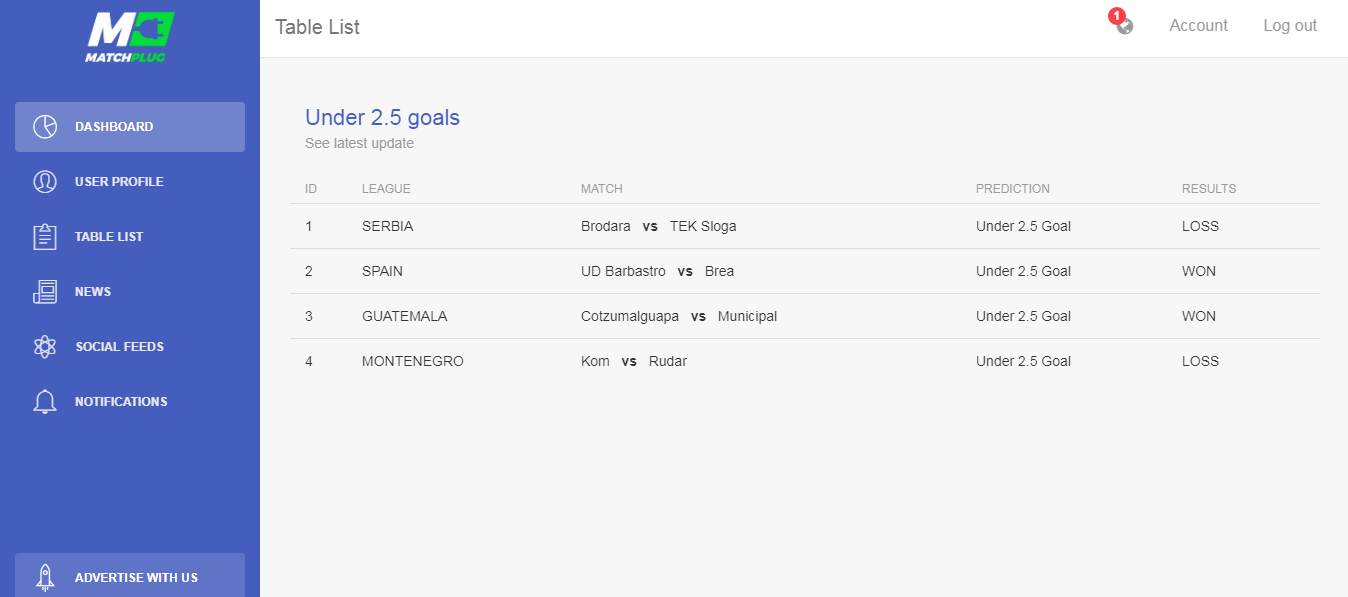Screen dimensions: 1348x597
Task: Open the globe notification icon with badge
Action: pyautogui.click(x=1124, y=25)
